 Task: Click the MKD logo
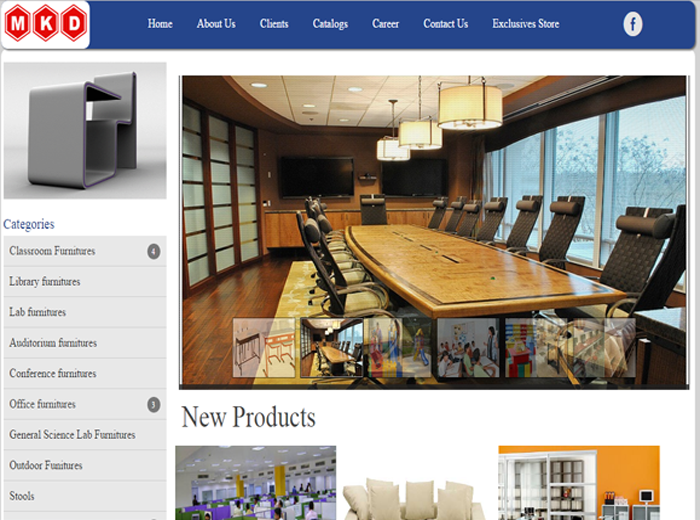tap(45, 24)
